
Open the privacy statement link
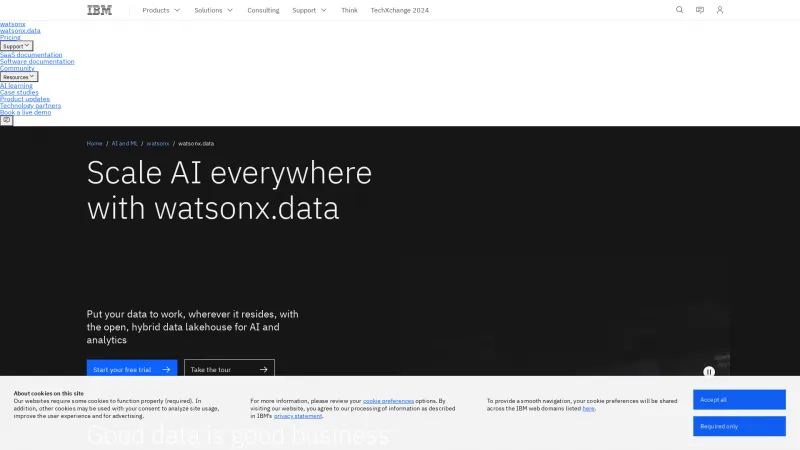click(298, 416)
